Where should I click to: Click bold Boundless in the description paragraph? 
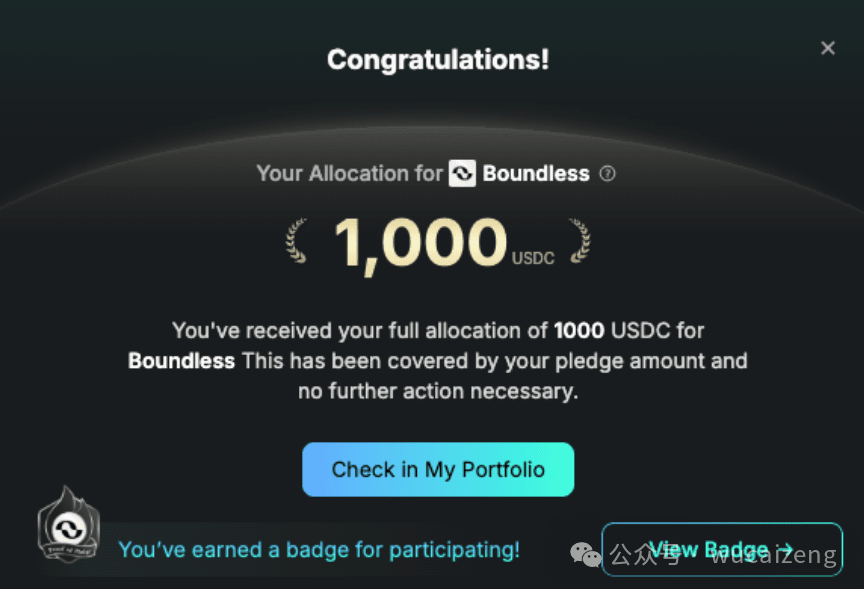[x=181, y=361]
